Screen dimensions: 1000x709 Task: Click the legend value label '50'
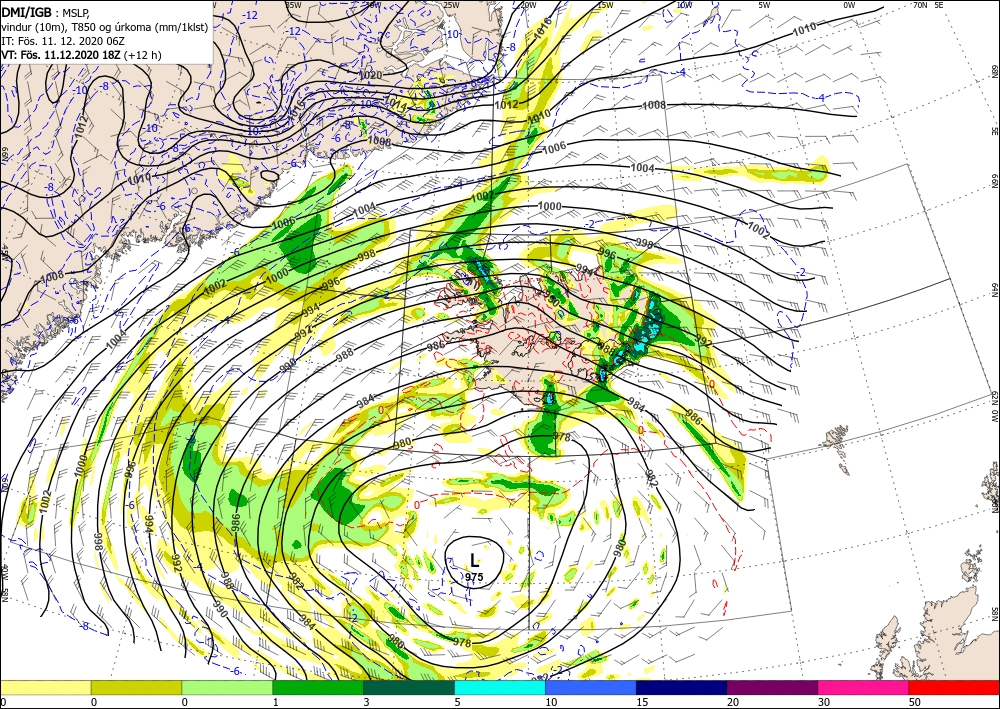click(x=915, y=702)
